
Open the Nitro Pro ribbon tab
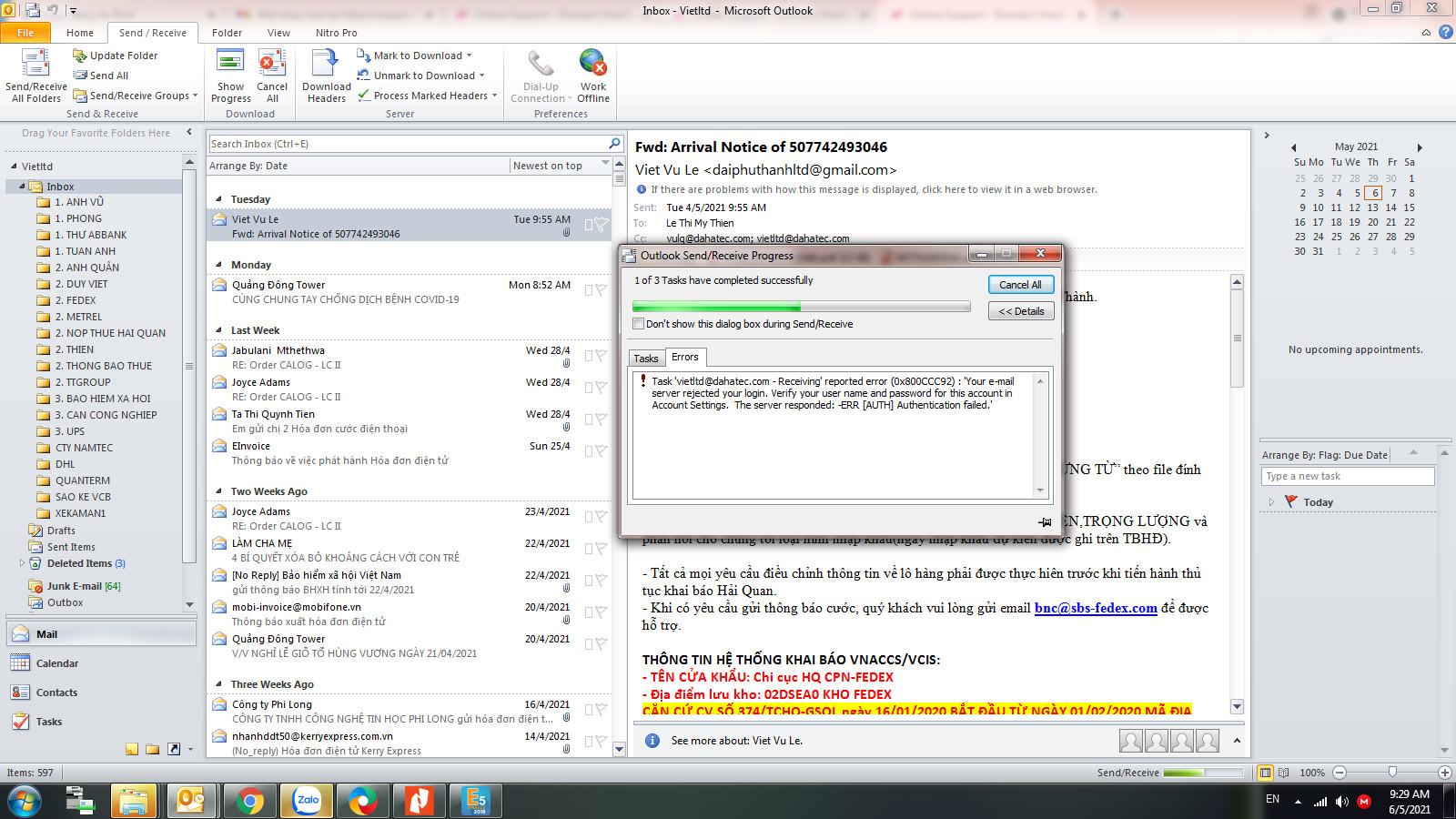(x=337, y=33)
